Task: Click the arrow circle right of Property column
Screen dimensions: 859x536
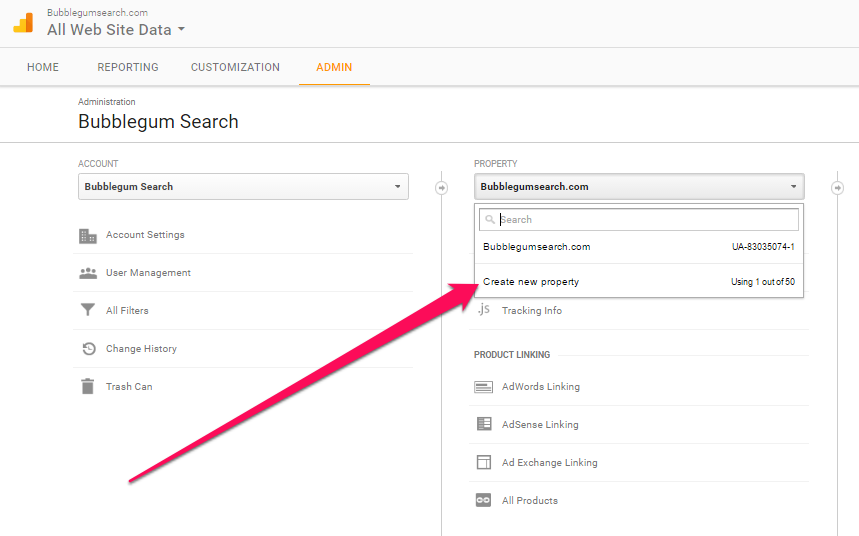Action: 837,188
